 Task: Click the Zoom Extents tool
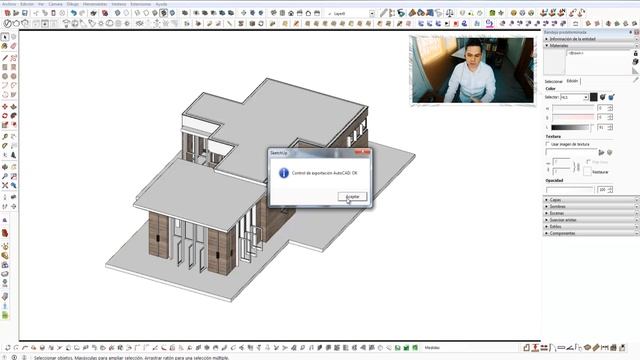pos(5,185)
